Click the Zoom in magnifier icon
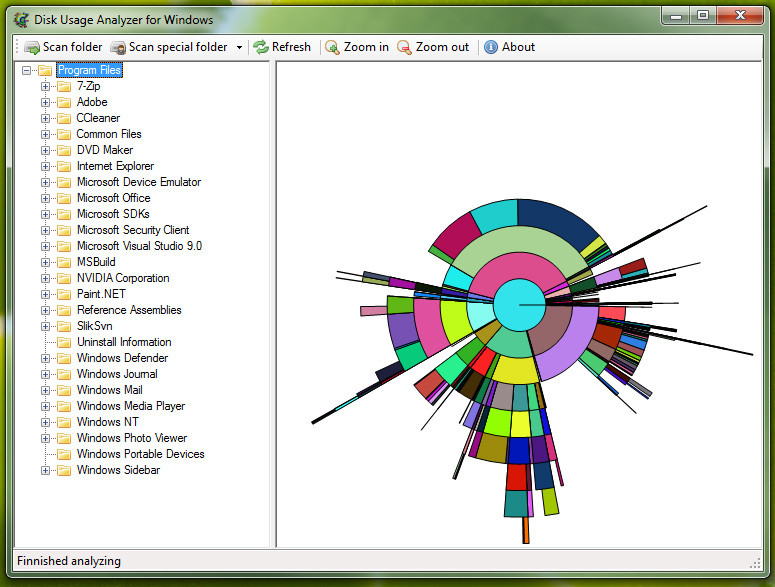The width and height of the screenshot is (775, 587). [332, 47]
